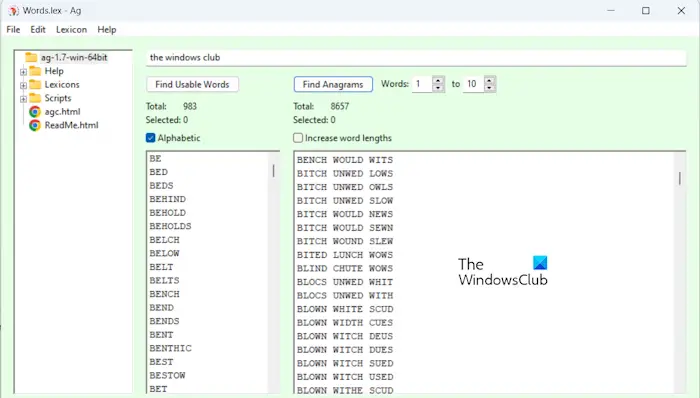This screenshot has height=398, width=700.
Task: Select the word BEST in list
Action: point(161,362)
